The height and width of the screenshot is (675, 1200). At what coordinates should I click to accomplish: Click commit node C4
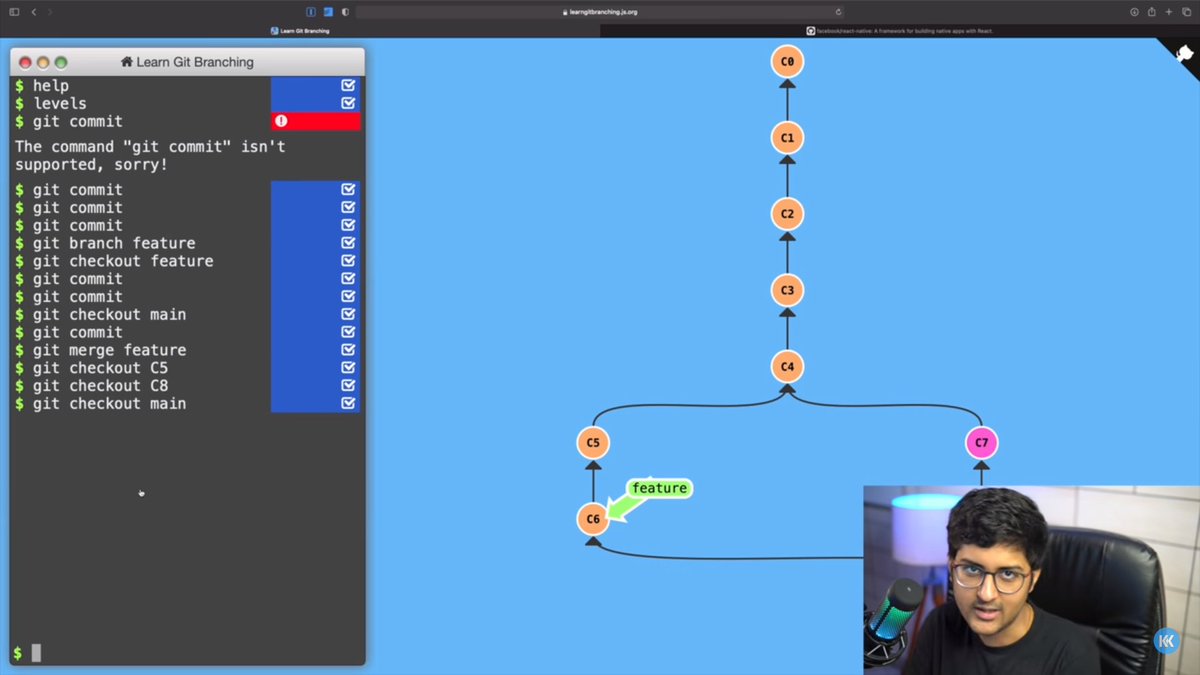[787, 366]
